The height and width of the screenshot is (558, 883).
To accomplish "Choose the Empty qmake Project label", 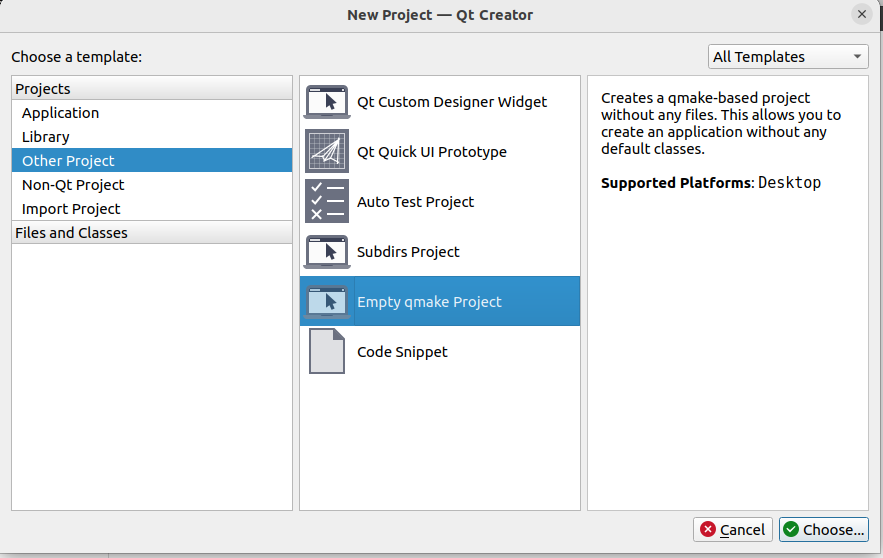I will click(429, 302).
